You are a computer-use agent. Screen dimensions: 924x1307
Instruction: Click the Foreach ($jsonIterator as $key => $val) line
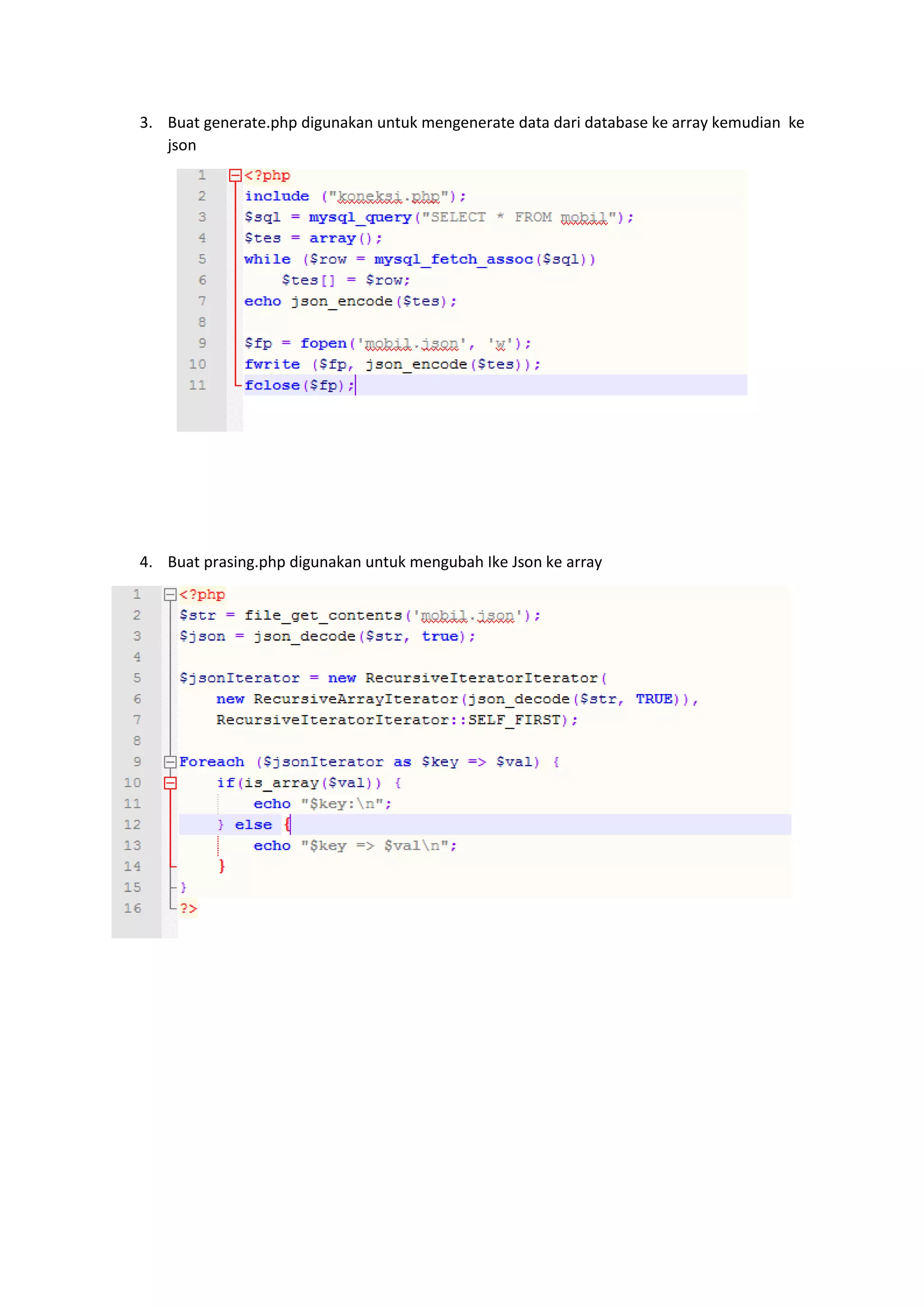[369, 762]
